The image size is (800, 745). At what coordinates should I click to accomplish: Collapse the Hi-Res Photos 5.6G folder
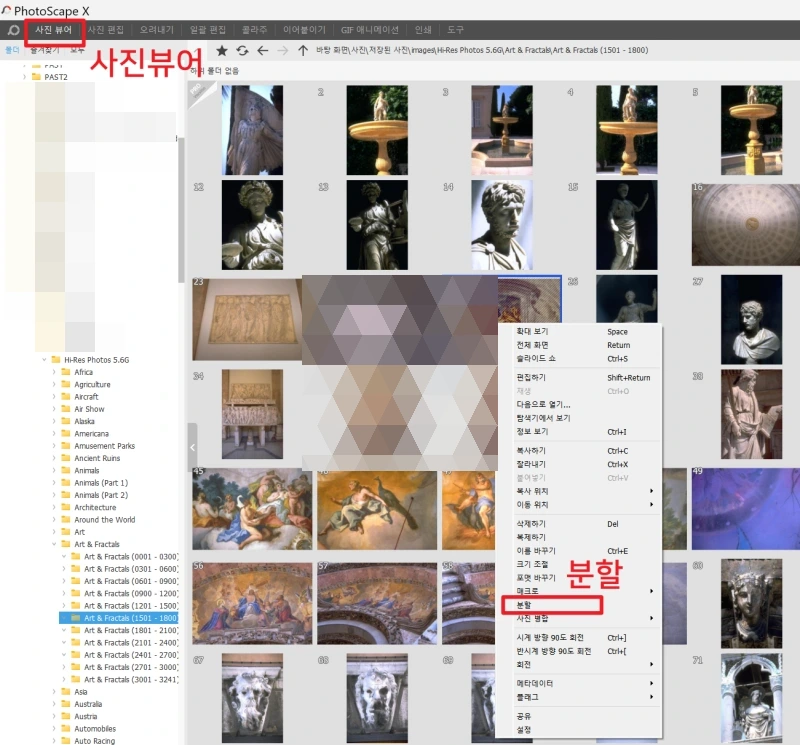tap(44, 360)
